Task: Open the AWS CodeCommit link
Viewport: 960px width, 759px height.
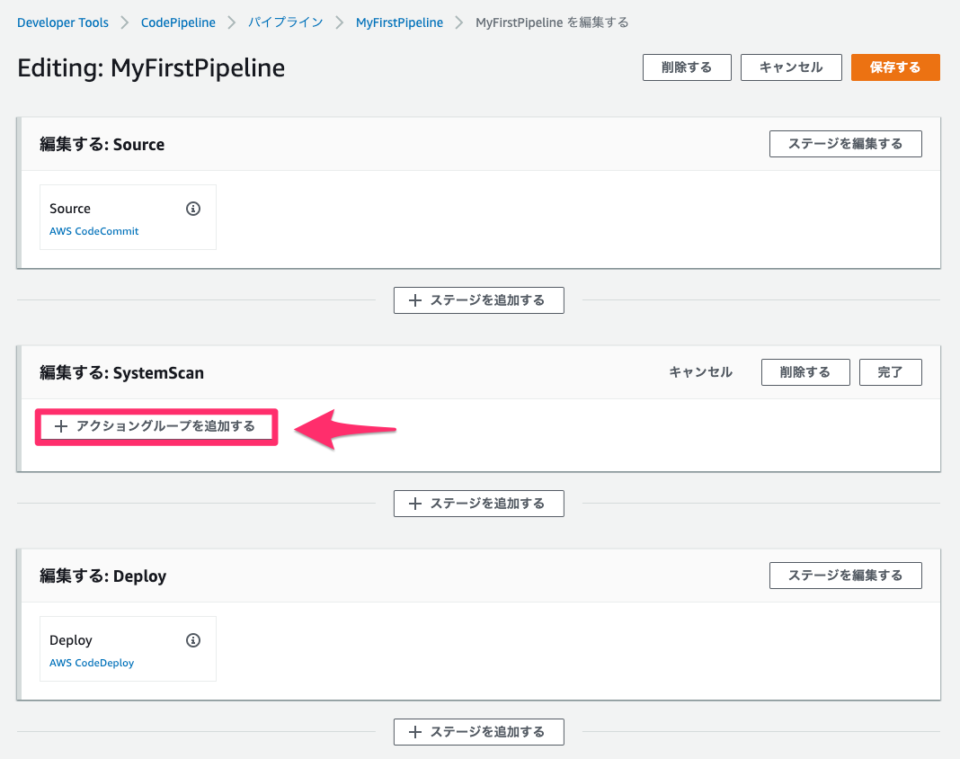Action: click(x=93, y=231)
